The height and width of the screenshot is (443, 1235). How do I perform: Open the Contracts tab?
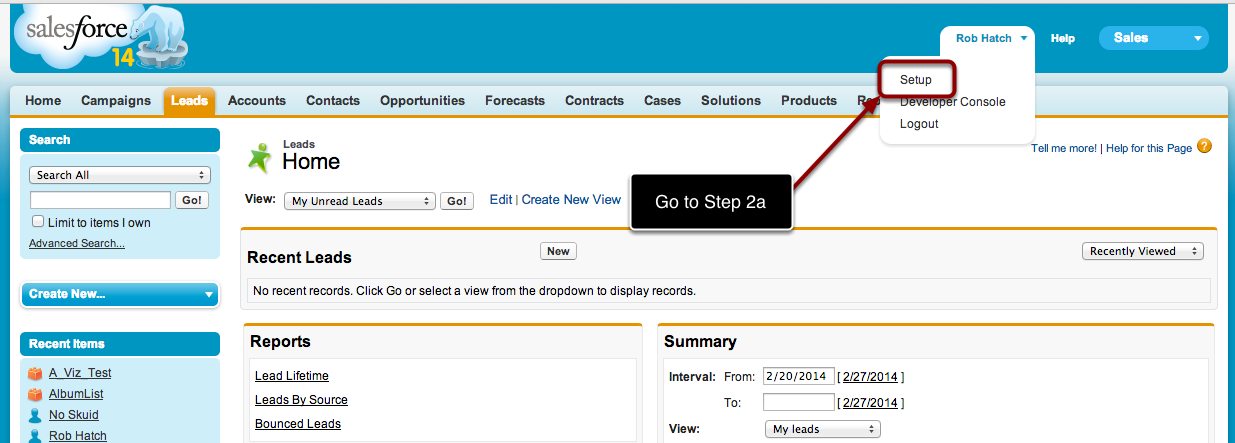coord(594,100)
